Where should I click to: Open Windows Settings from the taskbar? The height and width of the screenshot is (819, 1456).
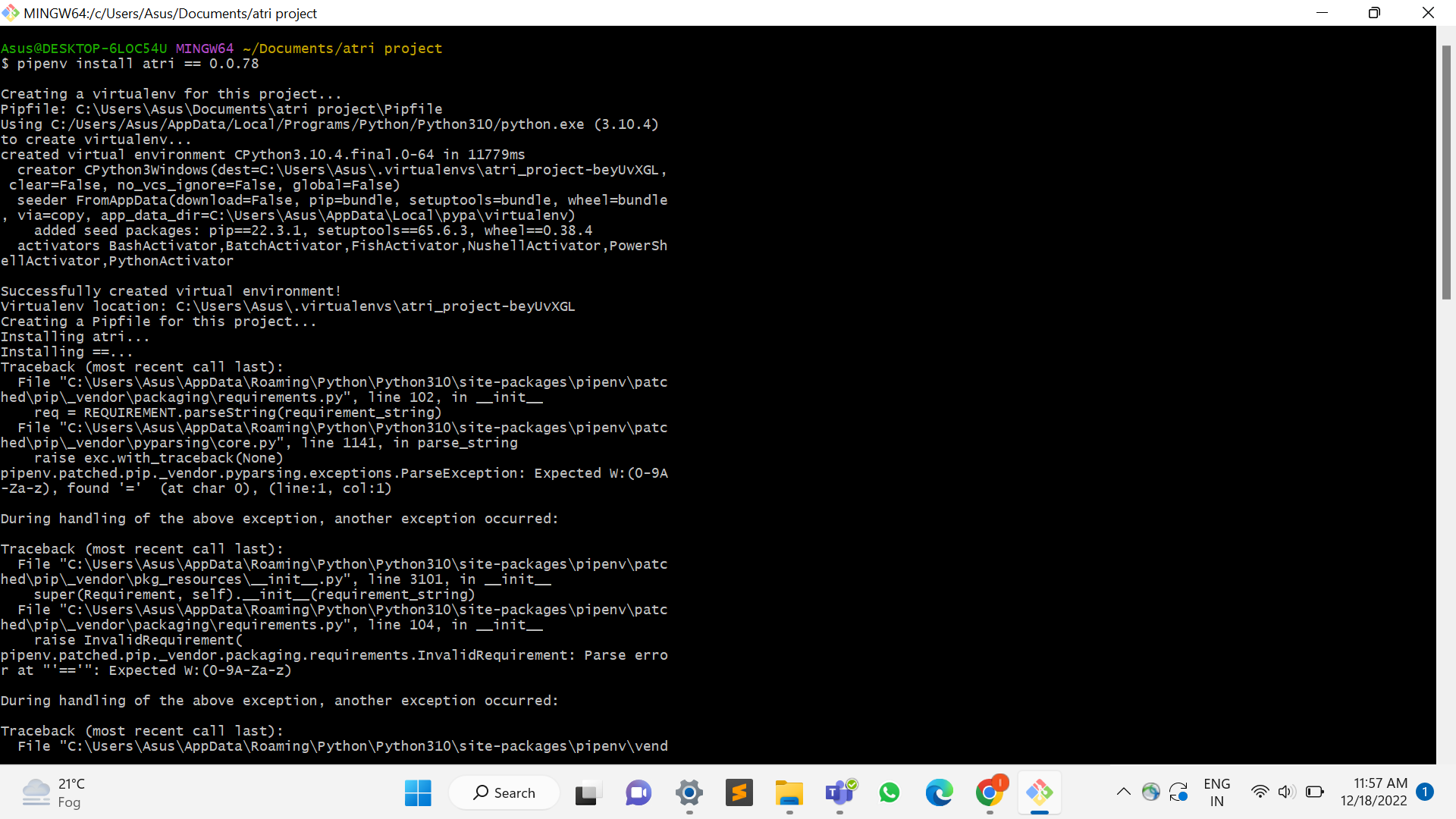[689, 792]
